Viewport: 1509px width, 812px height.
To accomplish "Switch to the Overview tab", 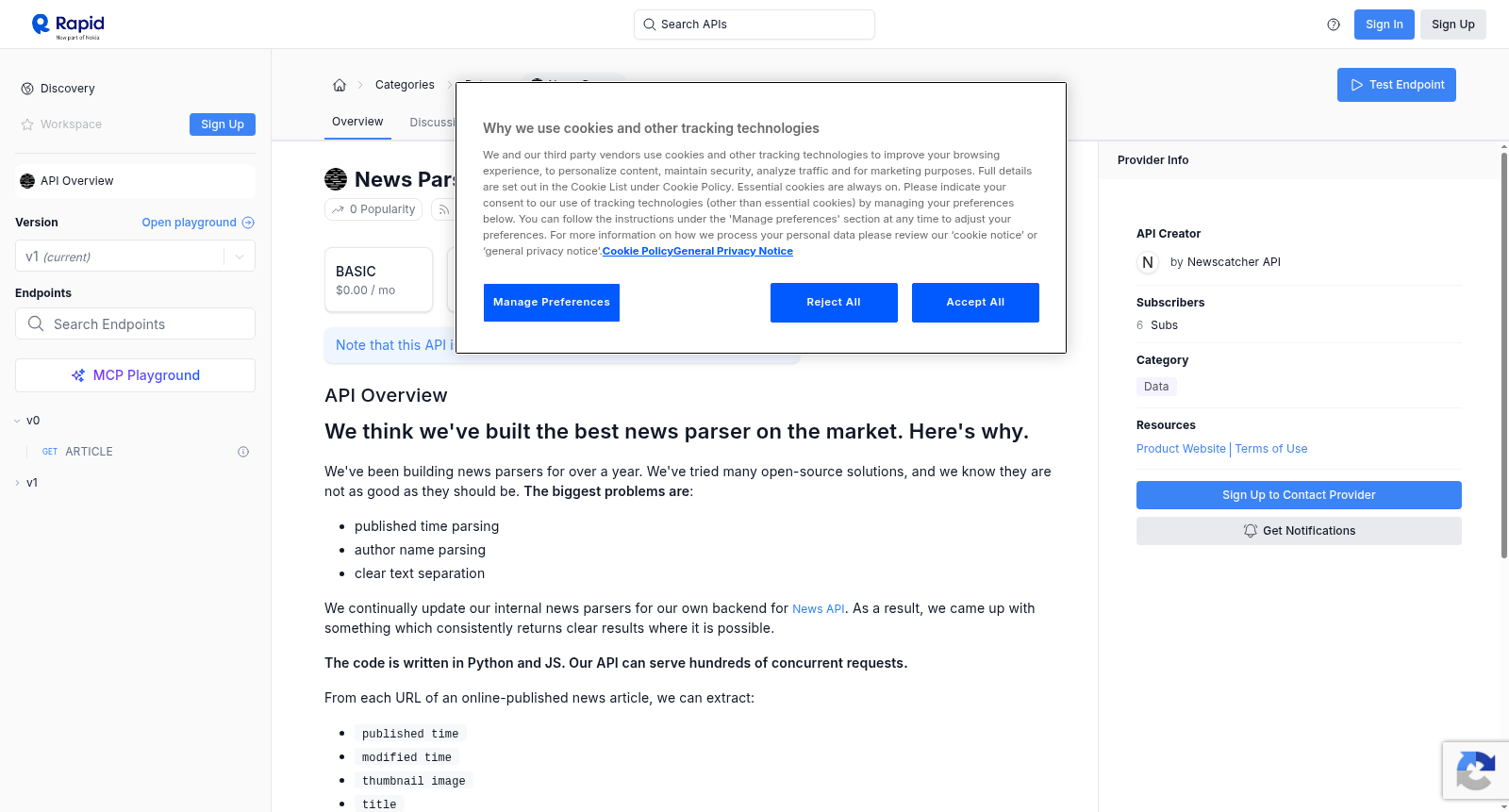I will click(x=357, y=122).
